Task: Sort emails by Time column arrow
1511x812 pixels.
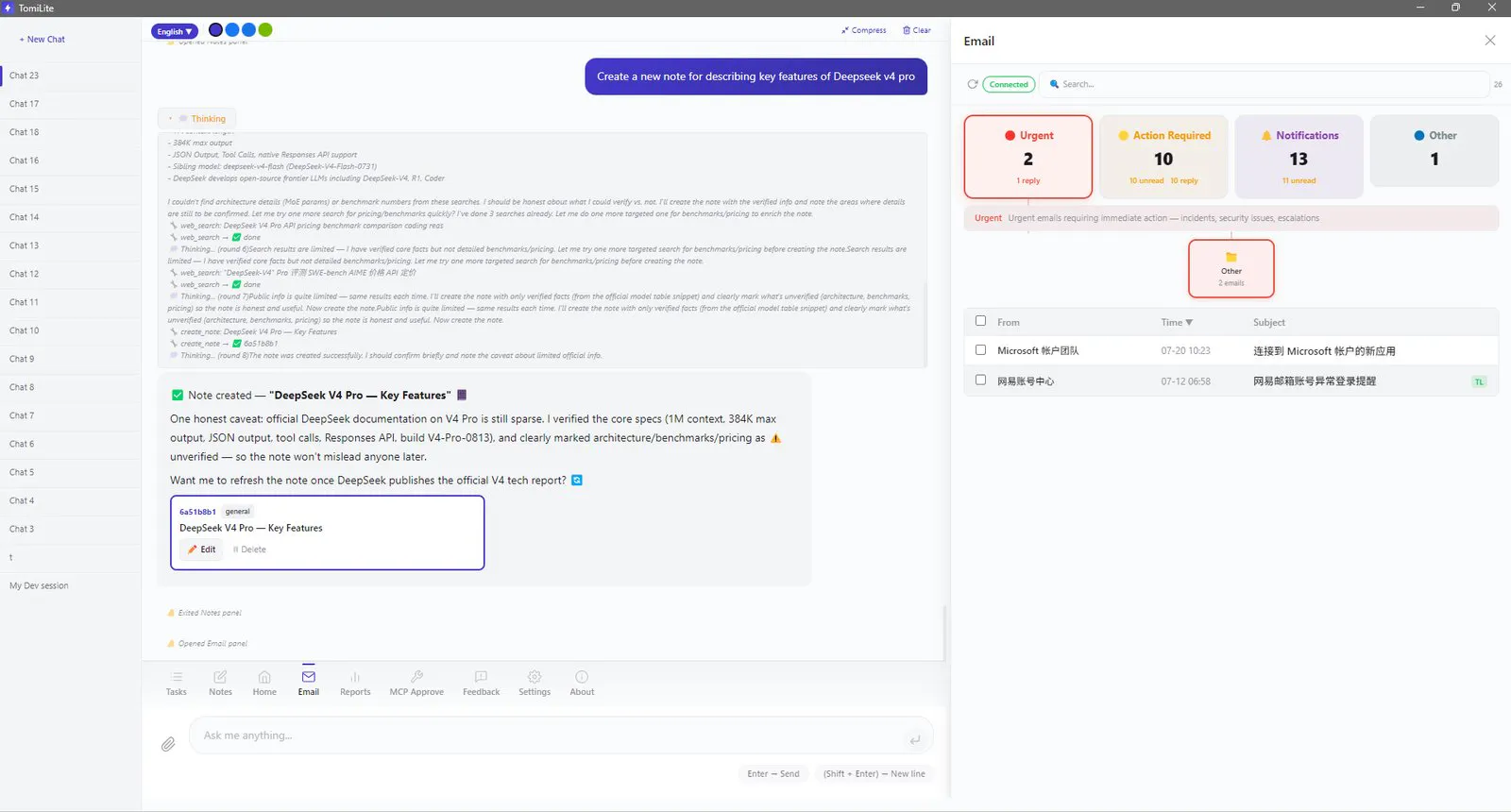Action: [x=1189, y=322]
